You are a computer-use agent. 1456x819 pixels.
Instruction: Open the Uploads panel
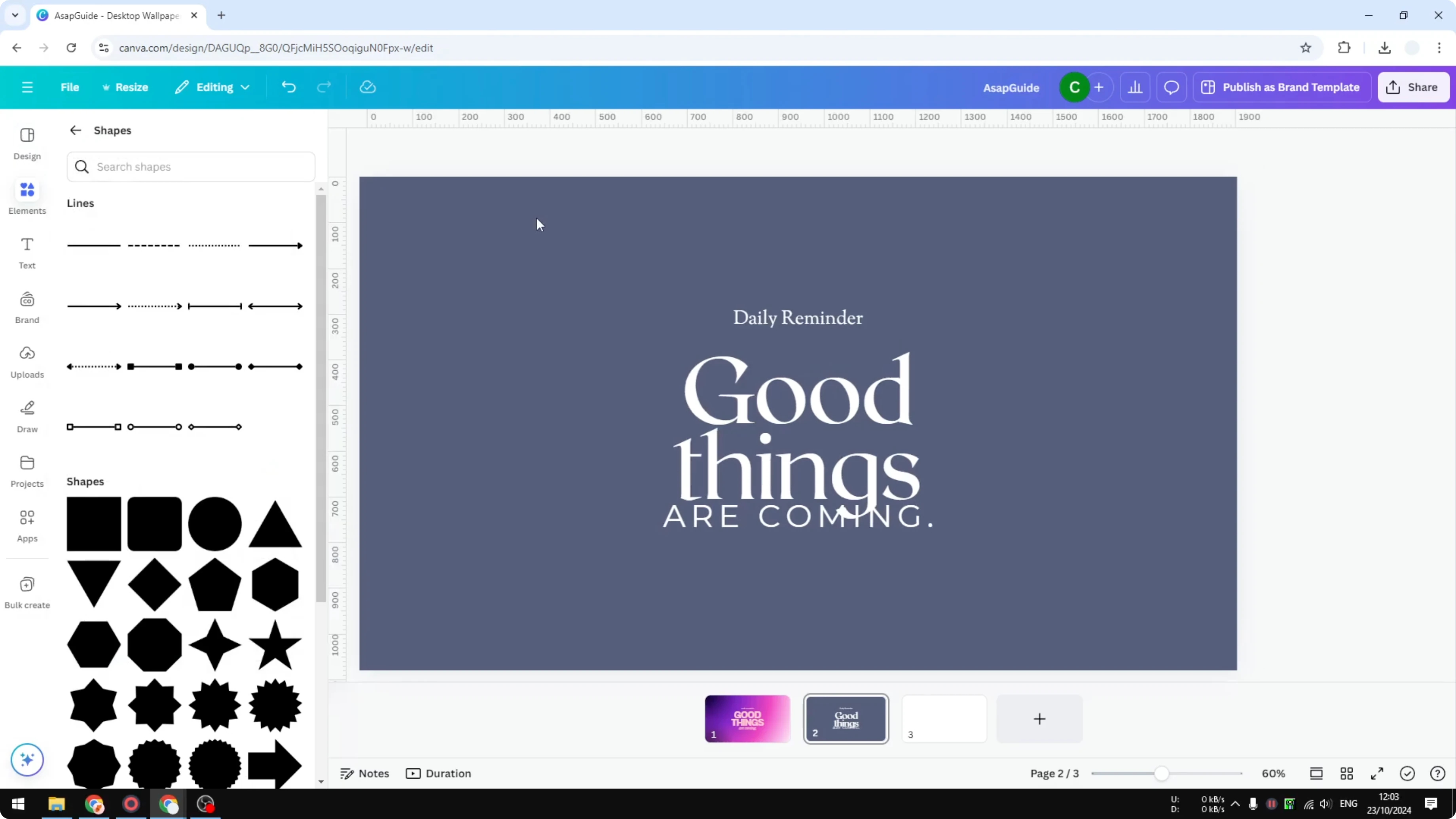pos(27,362)
